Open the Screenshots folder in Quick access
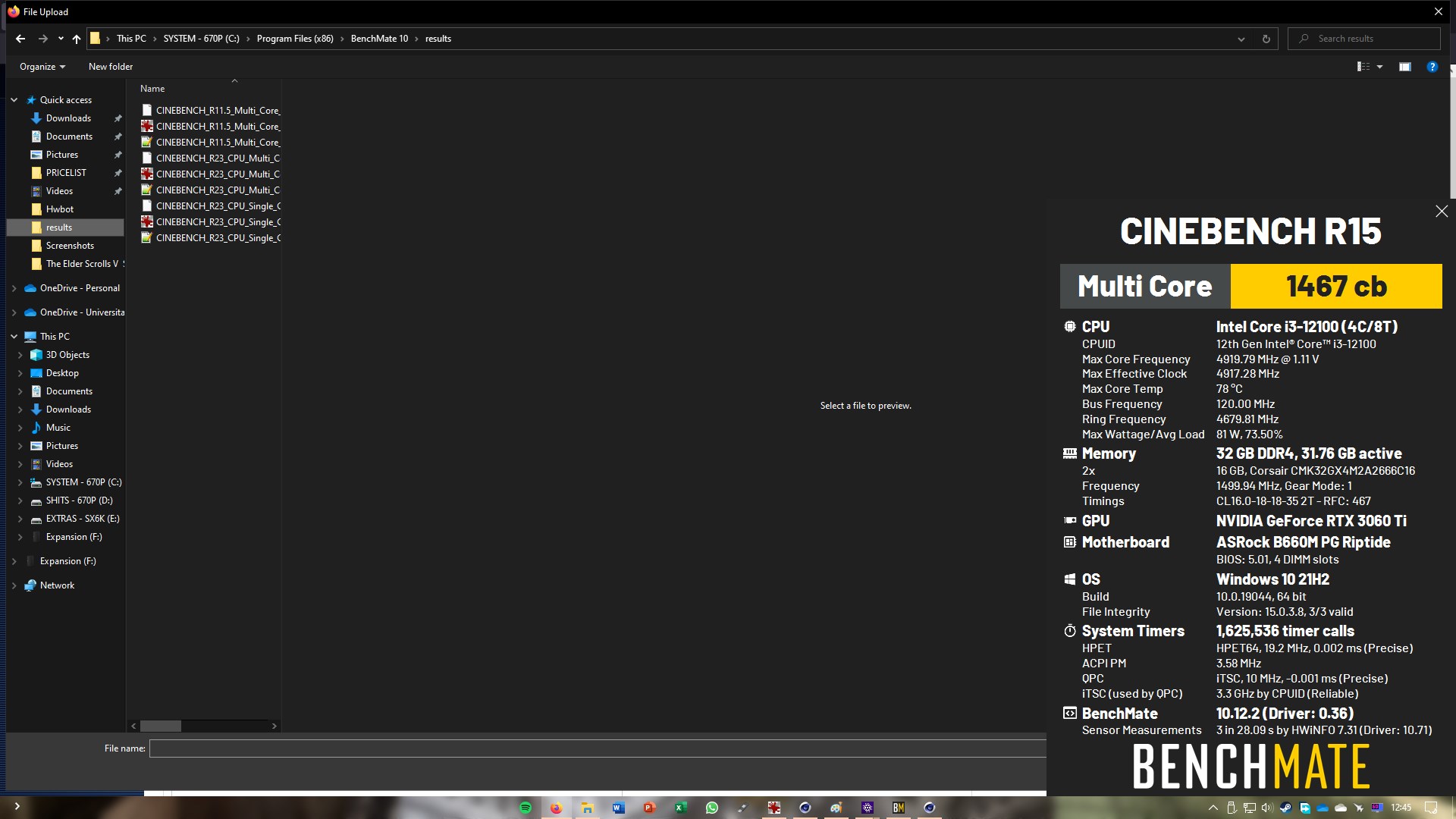The image size is (1456, 819). 70,246
